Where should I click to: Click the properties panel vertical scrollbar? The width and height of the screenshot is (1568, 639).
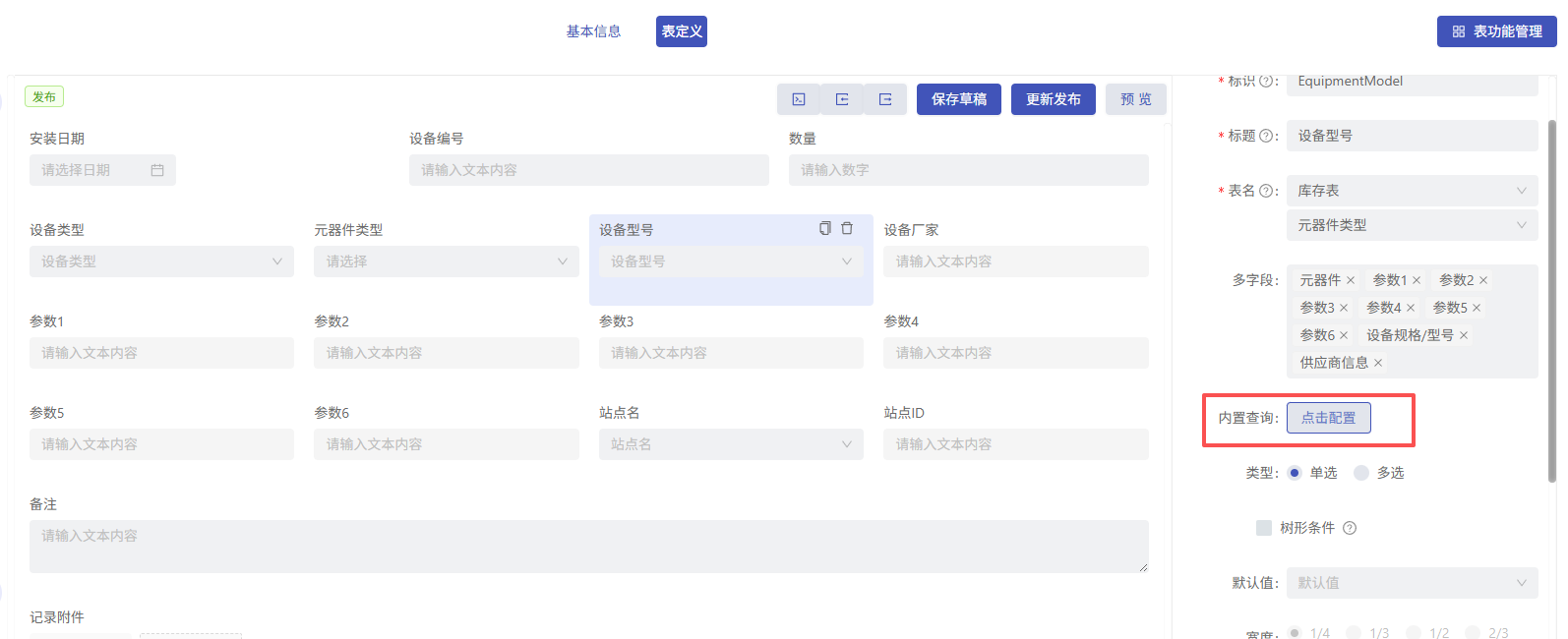(x=1552, y=301)
